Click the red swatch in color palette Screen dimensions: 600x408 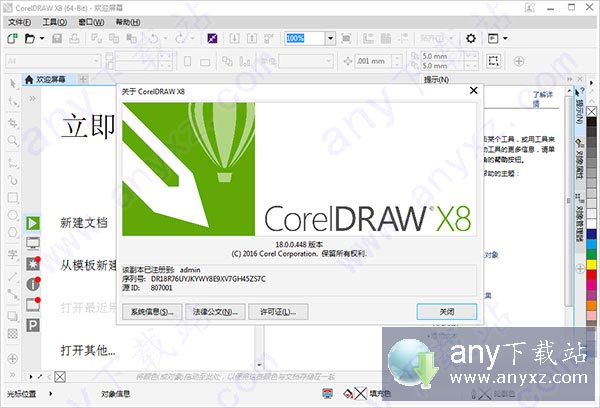click(592, 275)
